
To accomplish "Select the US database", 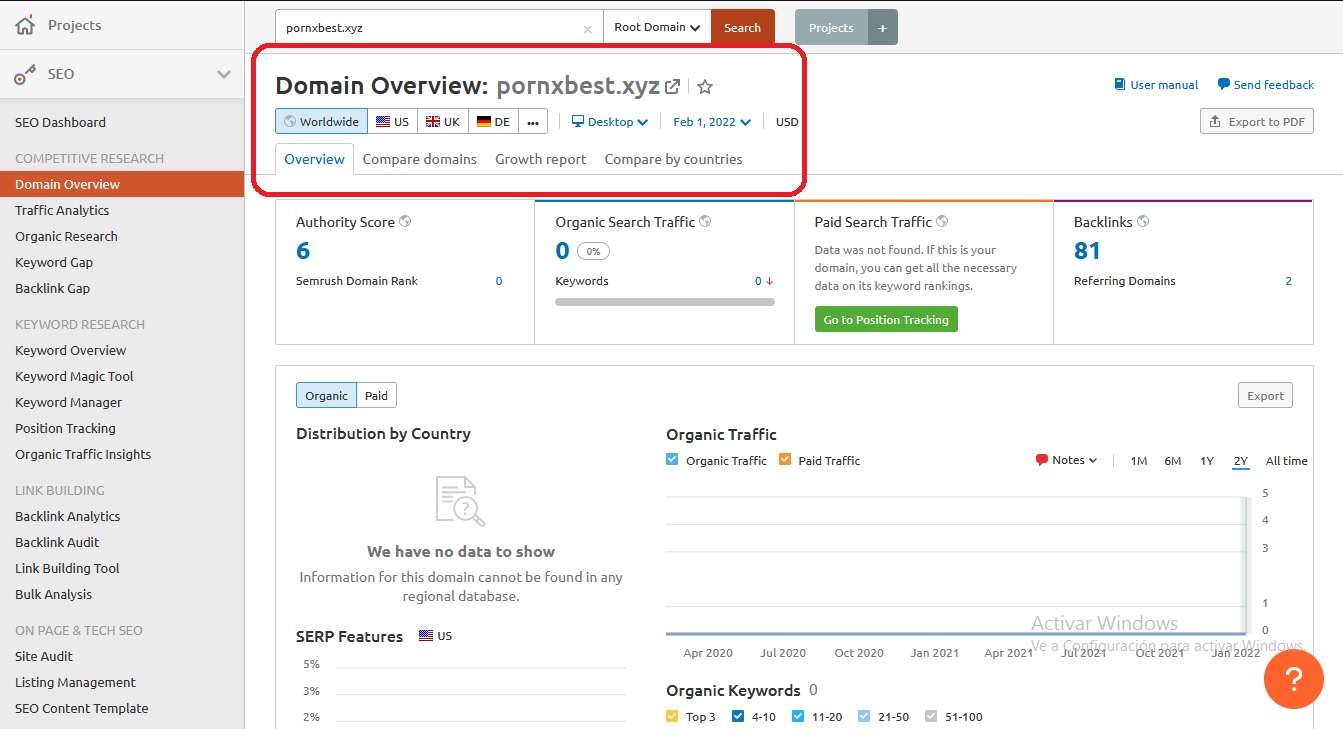I will (393, 122).
